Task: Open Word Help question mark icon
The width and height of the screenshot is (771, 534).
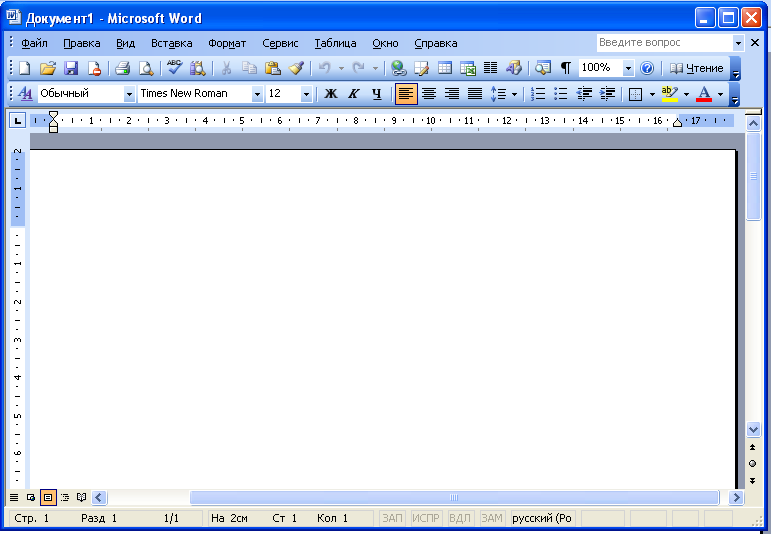Action: pos(647,68)
